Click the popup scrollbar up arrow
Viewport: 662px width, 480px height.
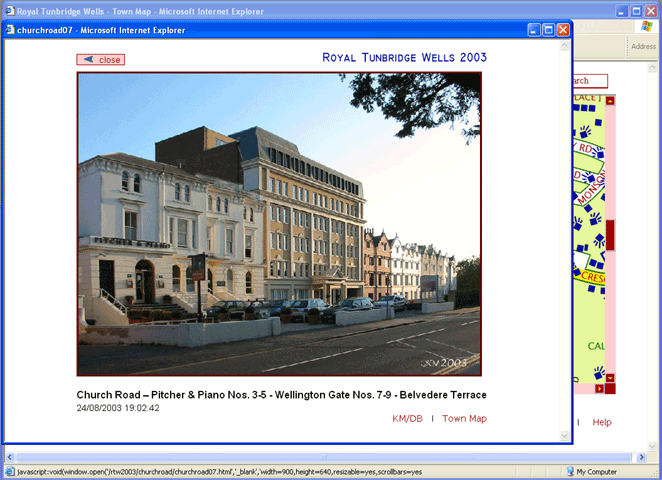[565, 45]
